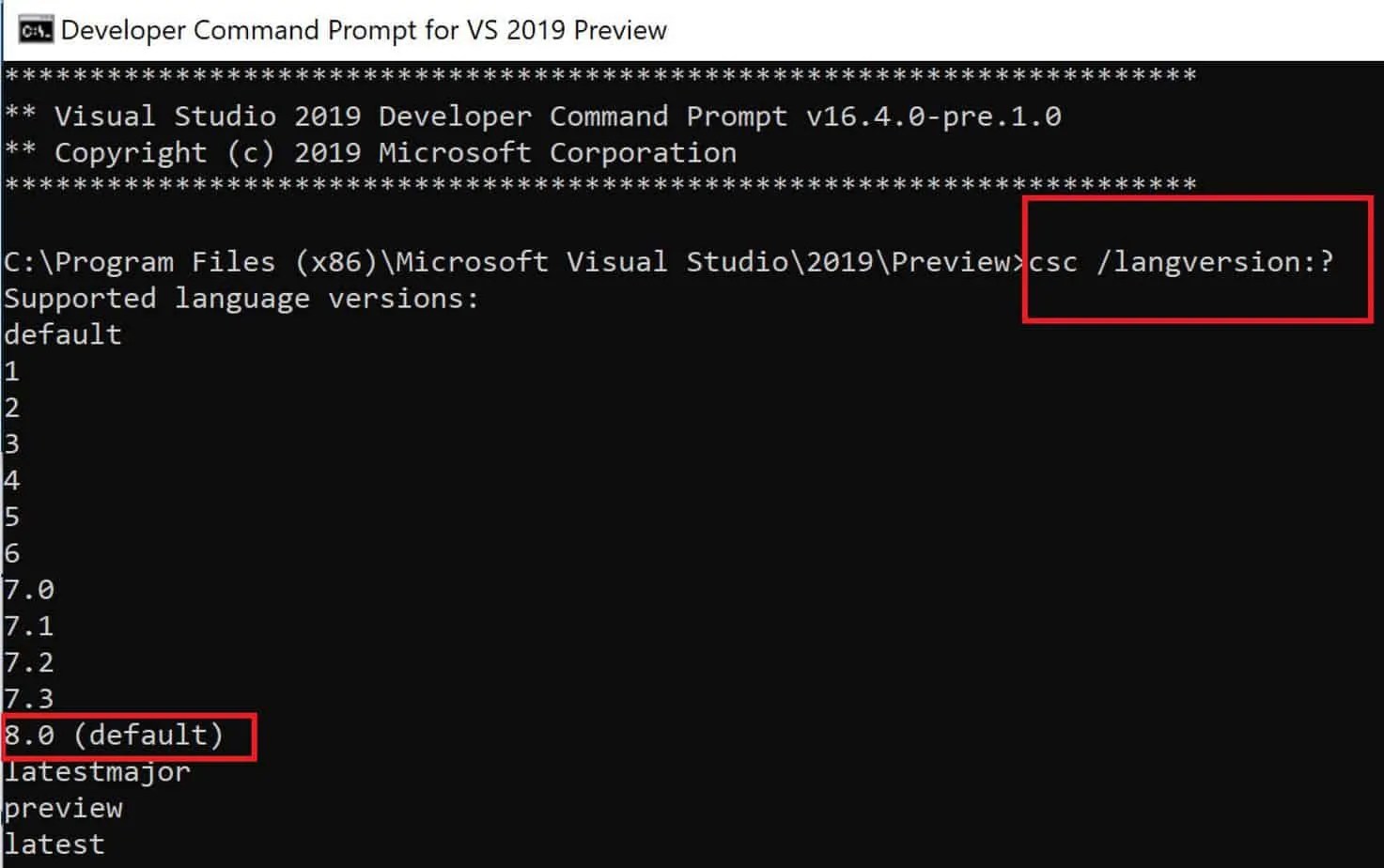Click the 'Supported language versions:' heading line

241,299
